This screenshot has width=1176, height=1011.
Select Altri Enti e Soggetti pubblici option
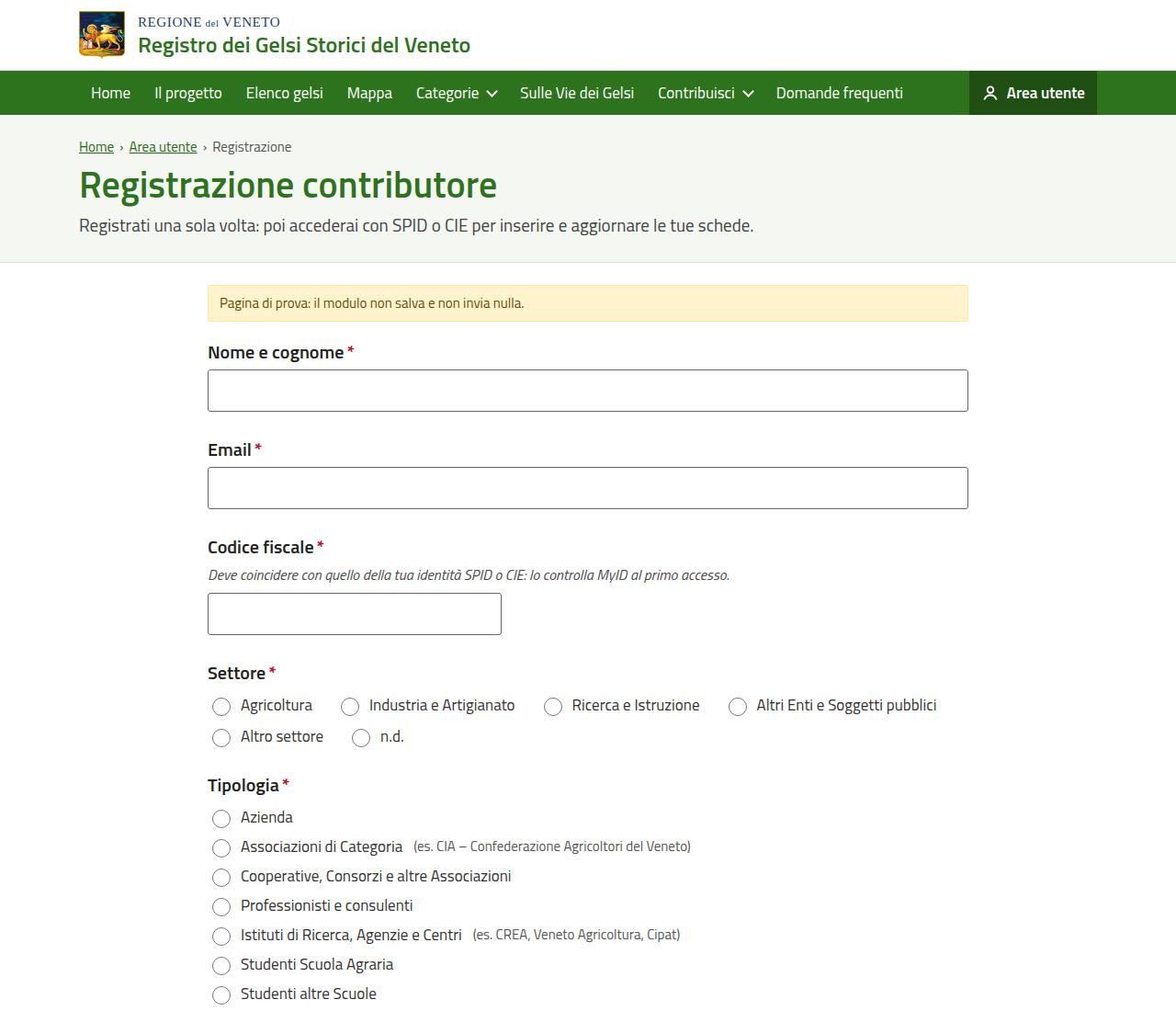[x=738, y=707]
